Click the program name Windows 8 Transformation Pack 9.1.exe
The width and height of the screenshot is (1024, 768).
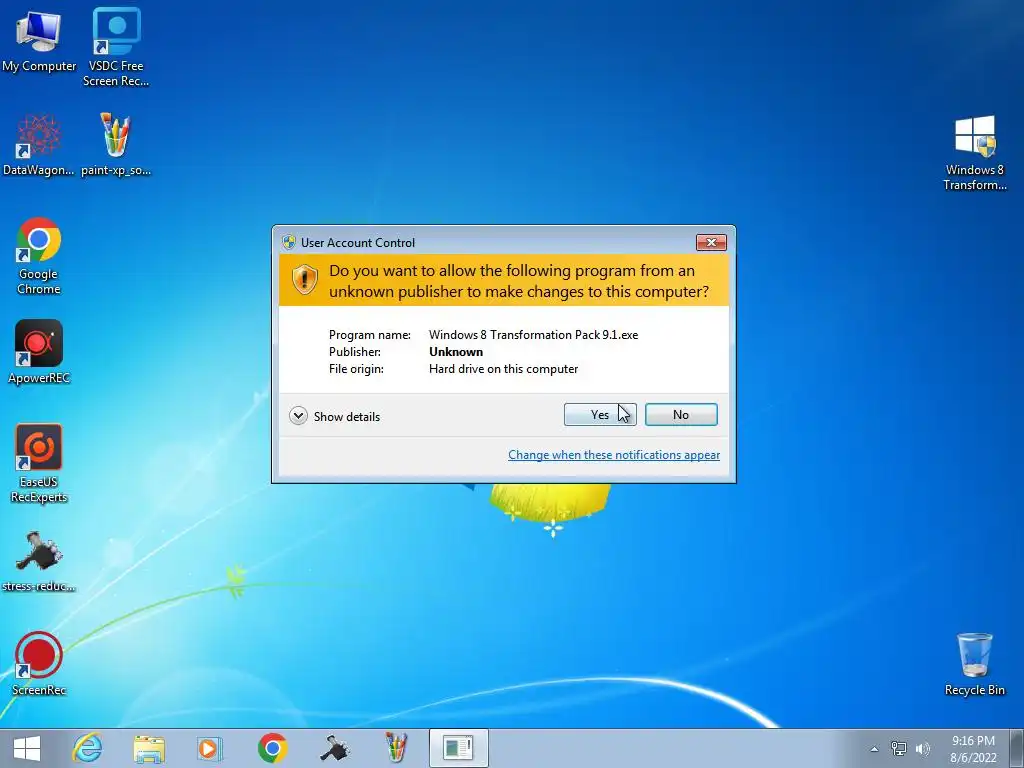(534, 334)
